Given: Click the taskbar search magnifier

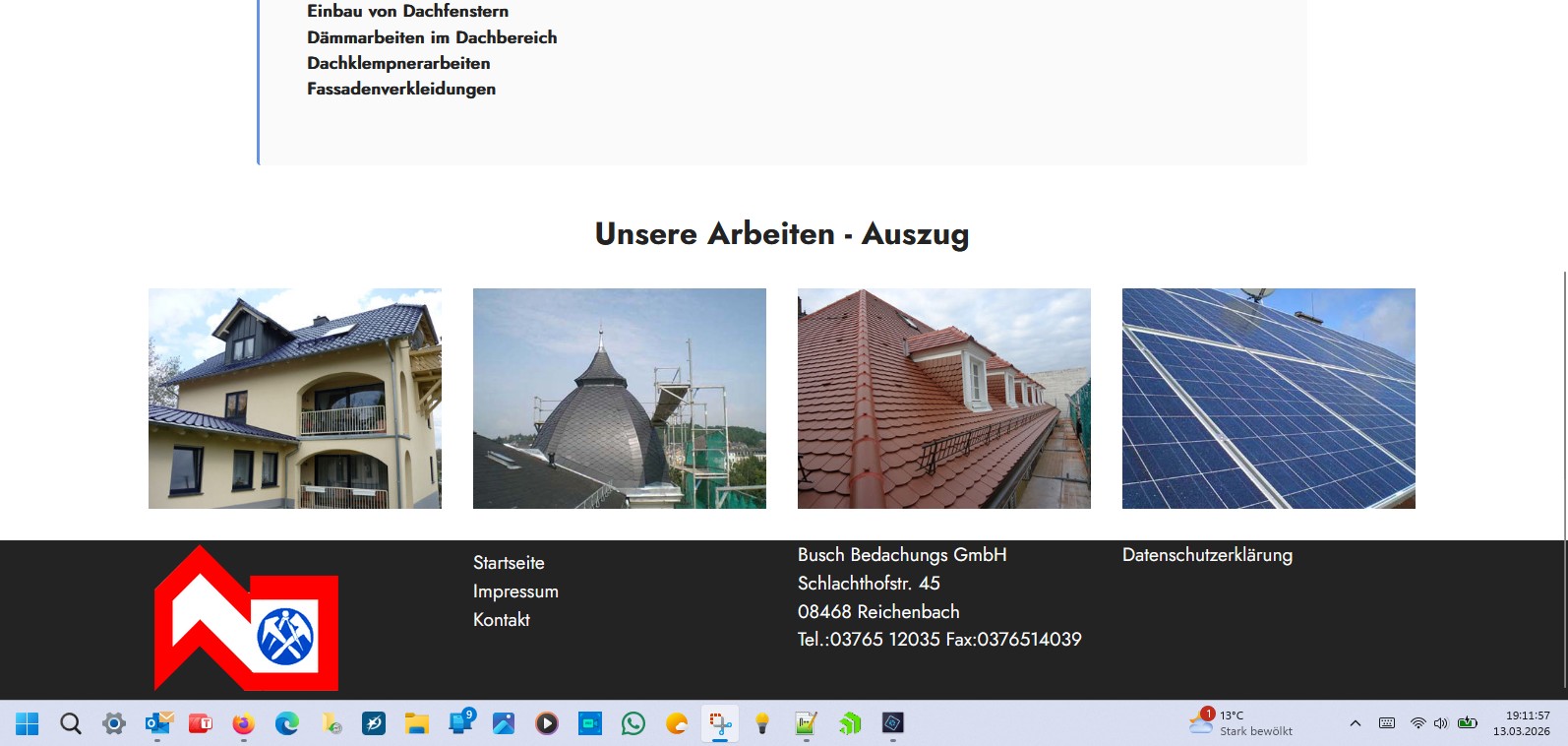Looking at the screenshot, I should [x=71, y=724].
